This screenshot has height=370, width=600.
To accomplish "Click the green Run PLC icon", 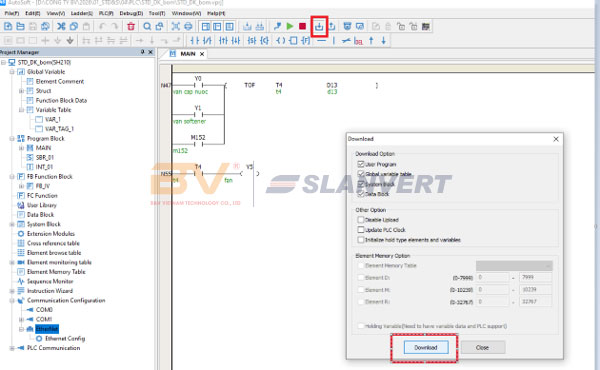I will [x=290, y=26].
